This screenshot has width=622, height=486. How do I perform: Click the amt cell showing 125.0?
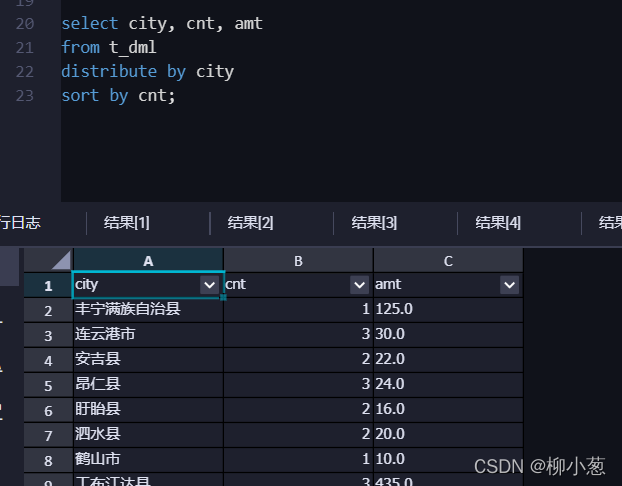click(448, 310)
